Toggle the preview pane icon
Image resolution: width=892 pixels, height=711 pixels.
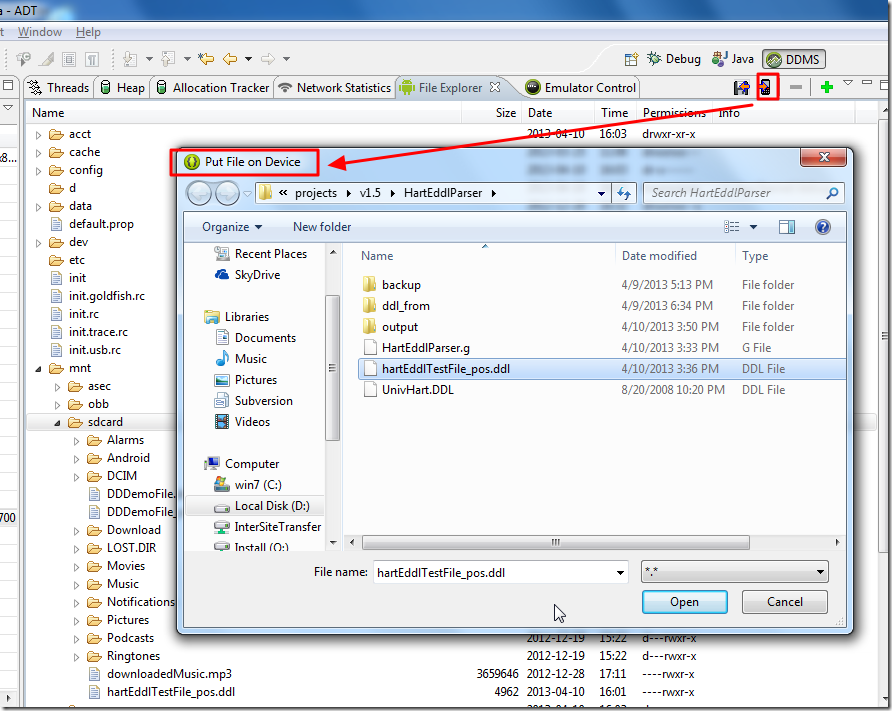[x=787, y=227]
